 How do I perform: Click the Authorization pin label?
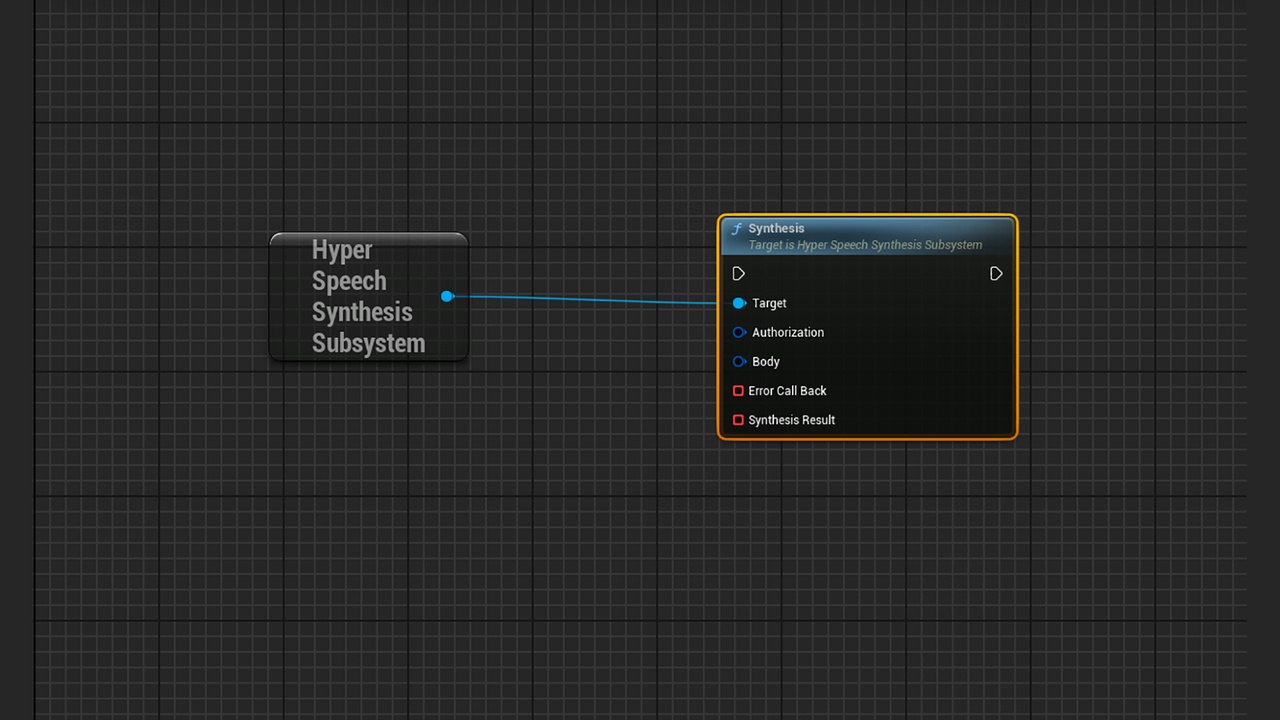click(x=788, y=332)
